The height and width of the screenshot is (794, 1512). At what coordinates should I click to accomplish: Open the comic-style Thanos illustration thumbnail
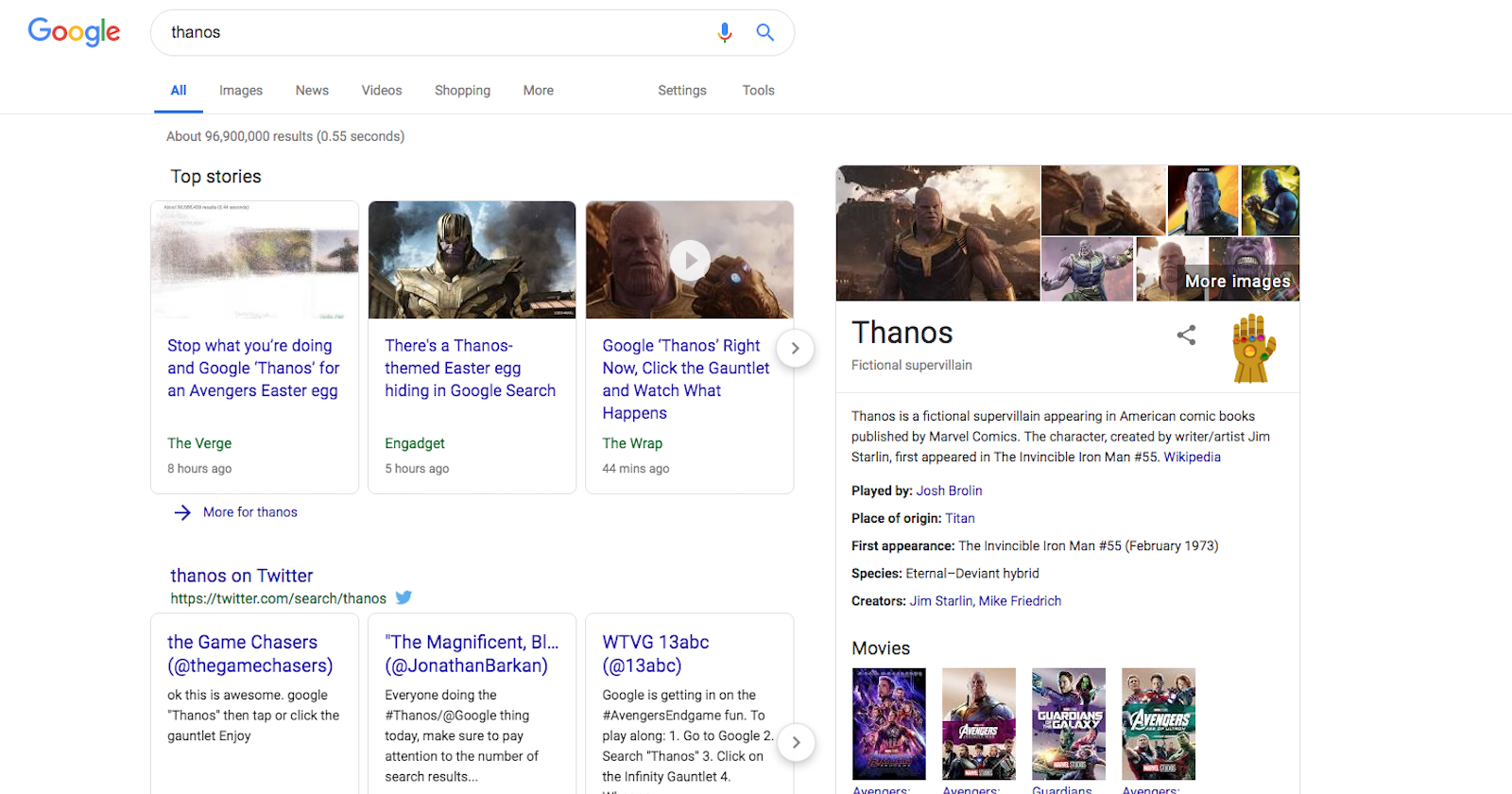pos(1087,269)
